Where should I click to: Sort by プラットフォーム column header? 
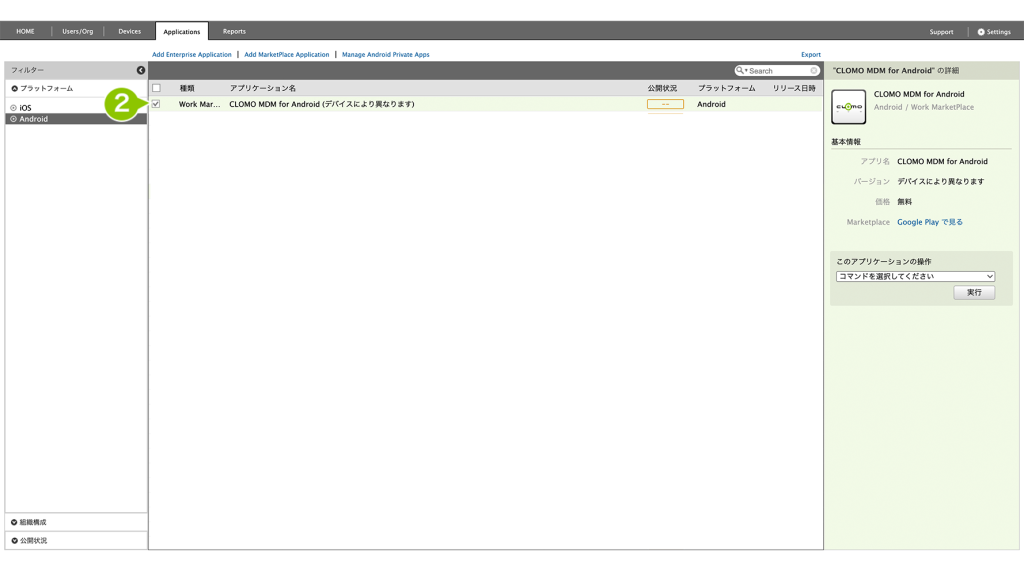pyautogui.click(x=726, y=88)
